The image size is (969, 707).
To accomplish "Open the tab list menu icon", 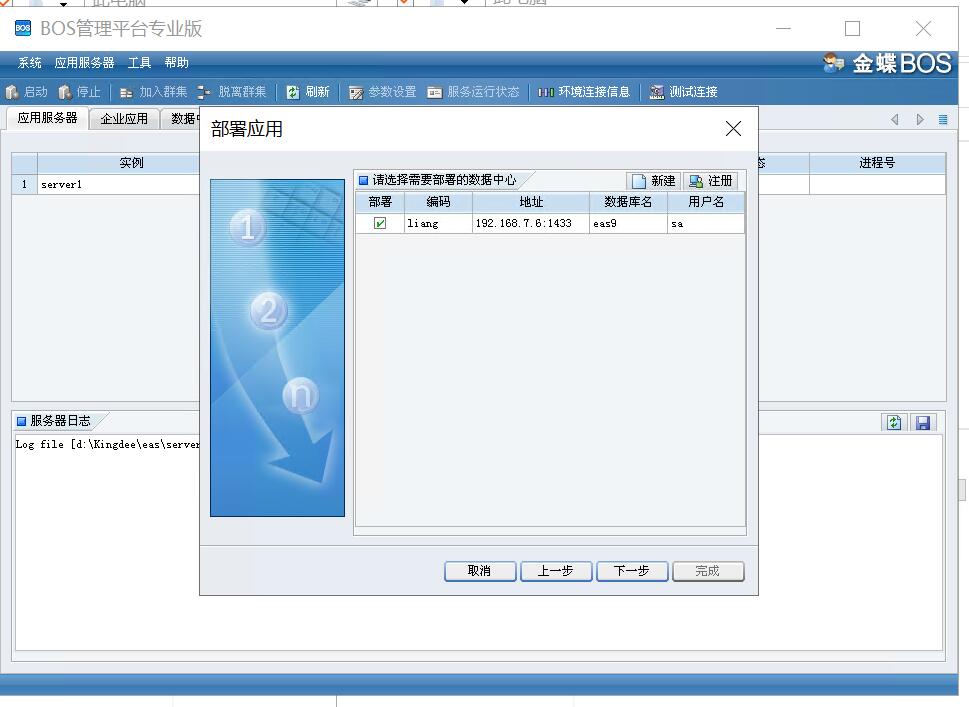I will 943,119.
